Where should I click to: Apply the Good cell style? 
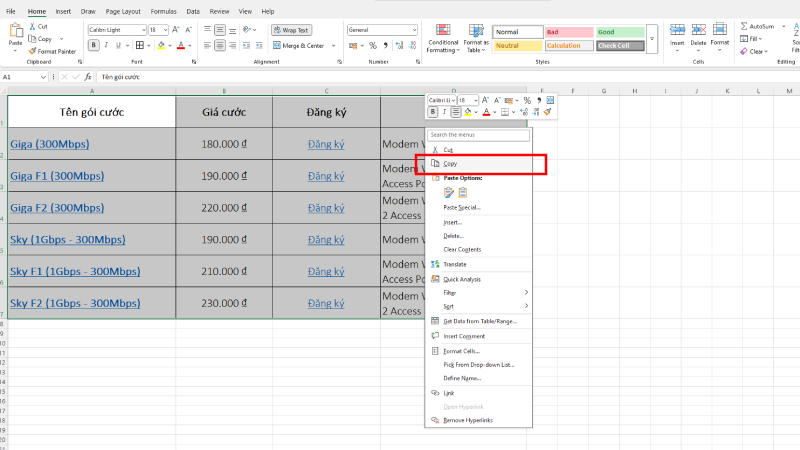point(620,32)
